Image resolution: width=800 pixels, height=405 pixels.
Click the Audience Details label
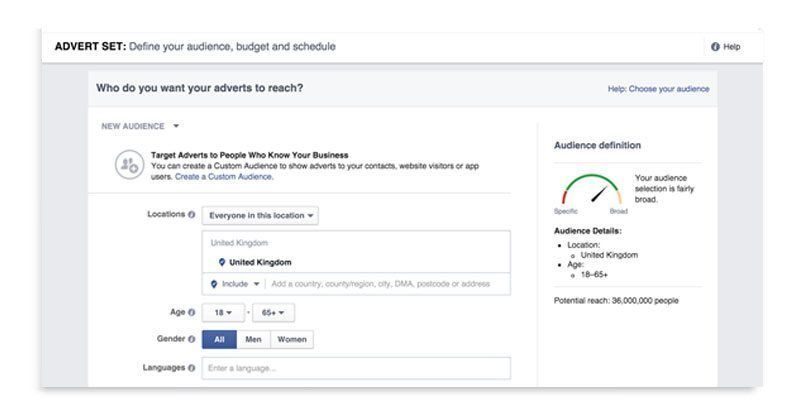(x=588, y=231)
